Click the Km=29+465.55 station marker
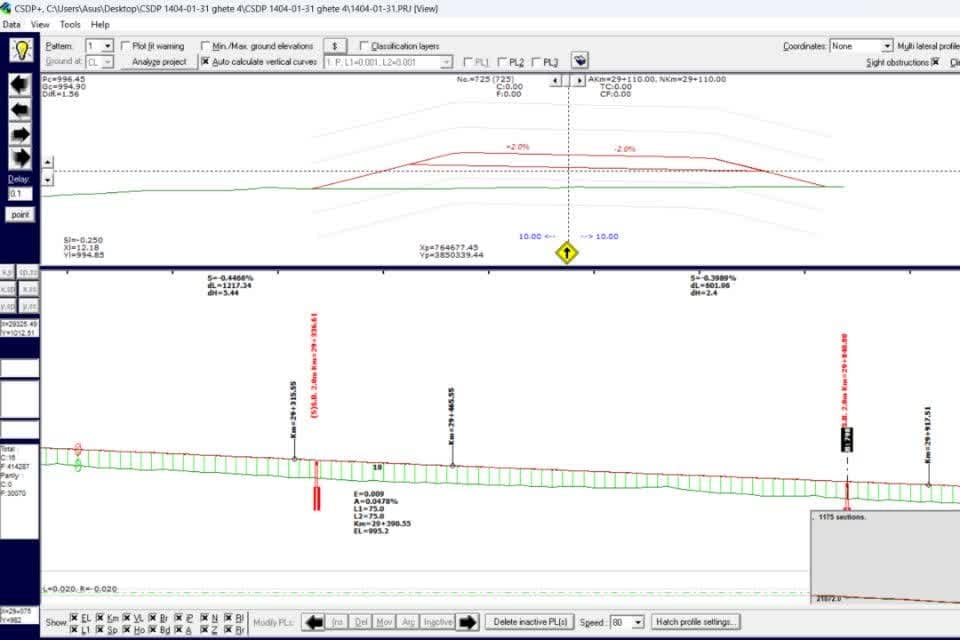 tap(452, 416)
